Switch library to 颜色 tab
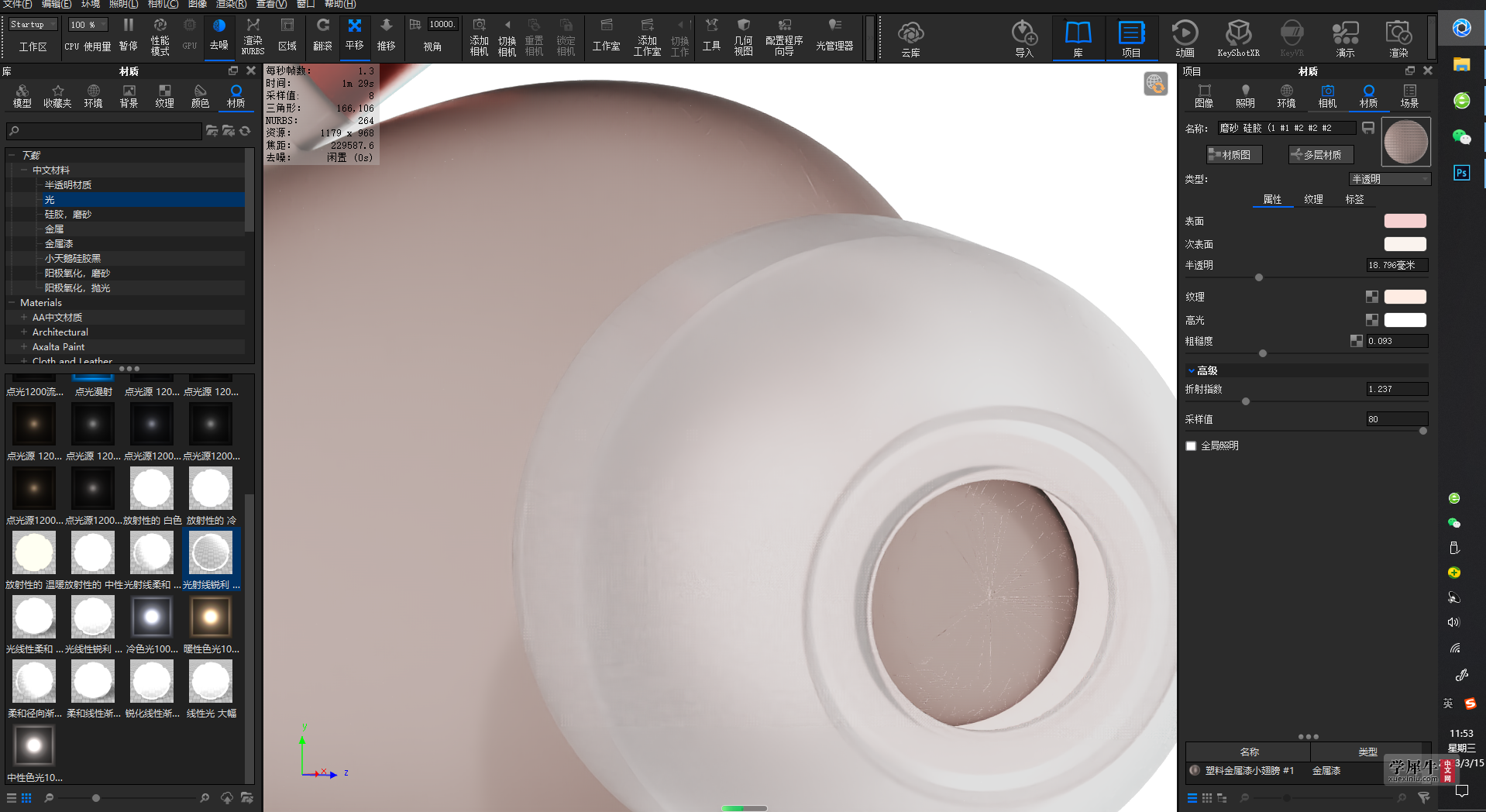The height and width of the screenshot is (812, 1486). [x=200, y=96]
